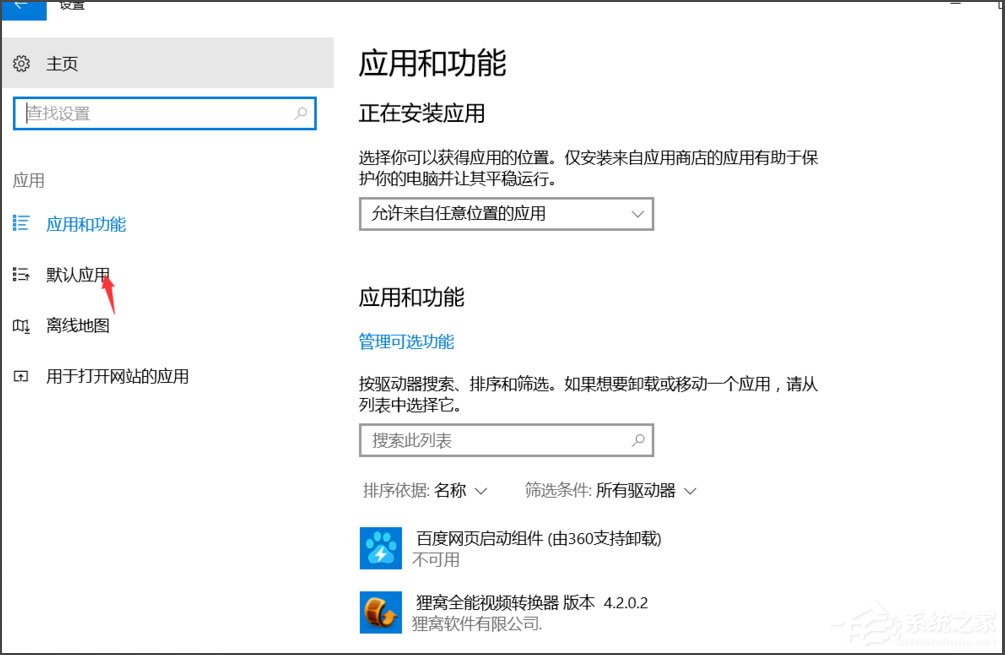Screen dimensions: 1005x655
Task: Open the 允许来自任意位置的应用 dropdown
Action: coord(505,214)
